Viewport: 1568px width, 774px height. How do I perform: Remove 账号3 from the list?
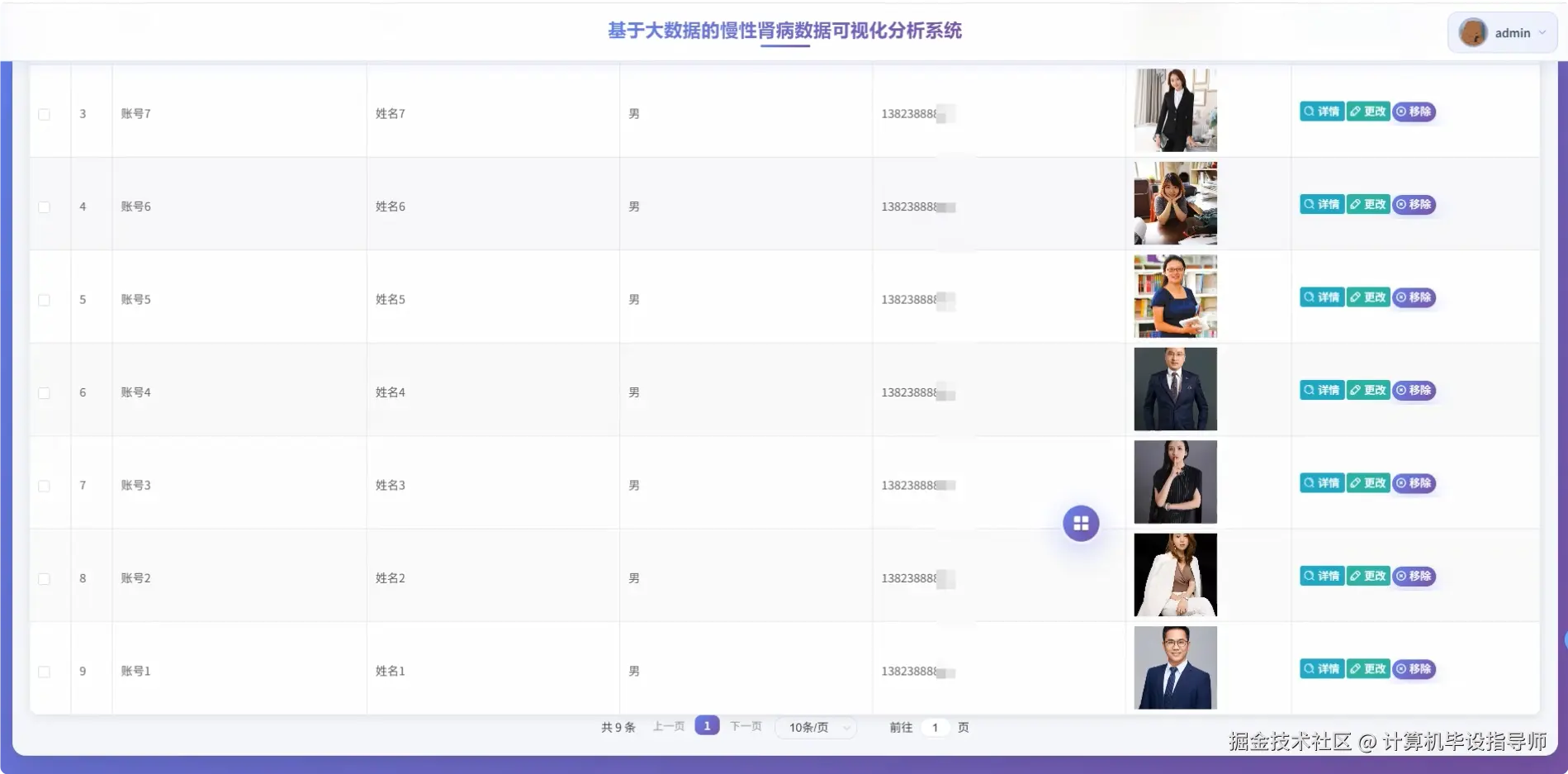pos(1414,483)
